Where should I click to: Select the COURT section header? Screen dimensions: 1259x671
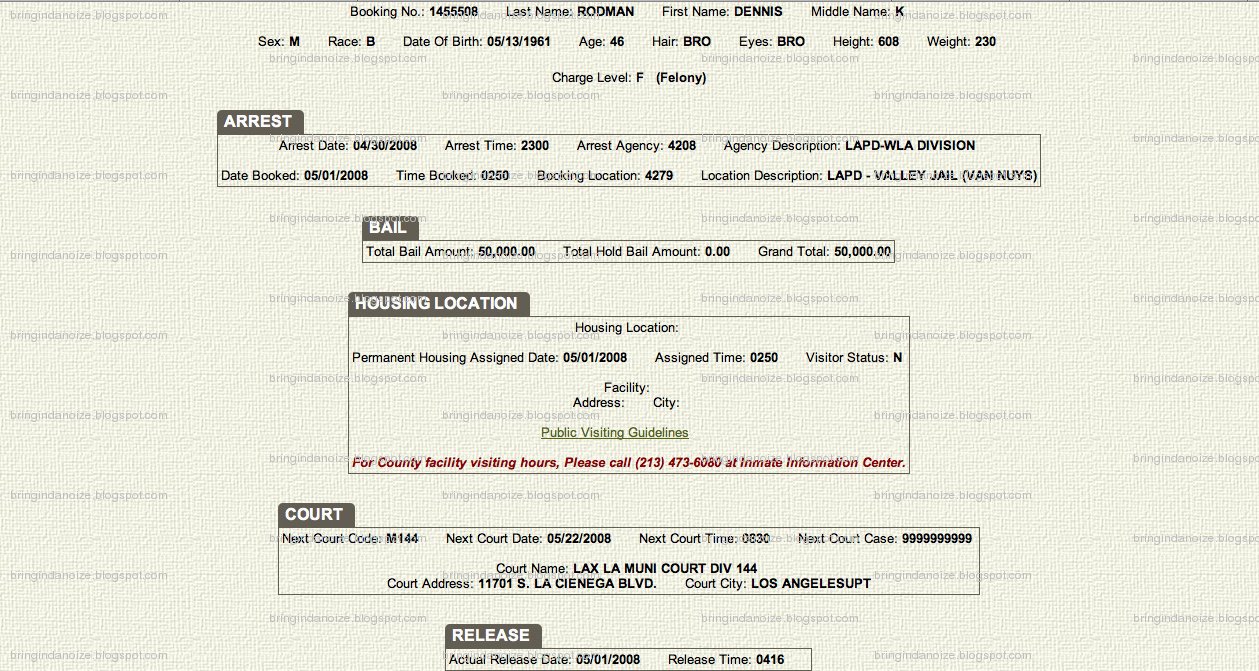[315, 515]
